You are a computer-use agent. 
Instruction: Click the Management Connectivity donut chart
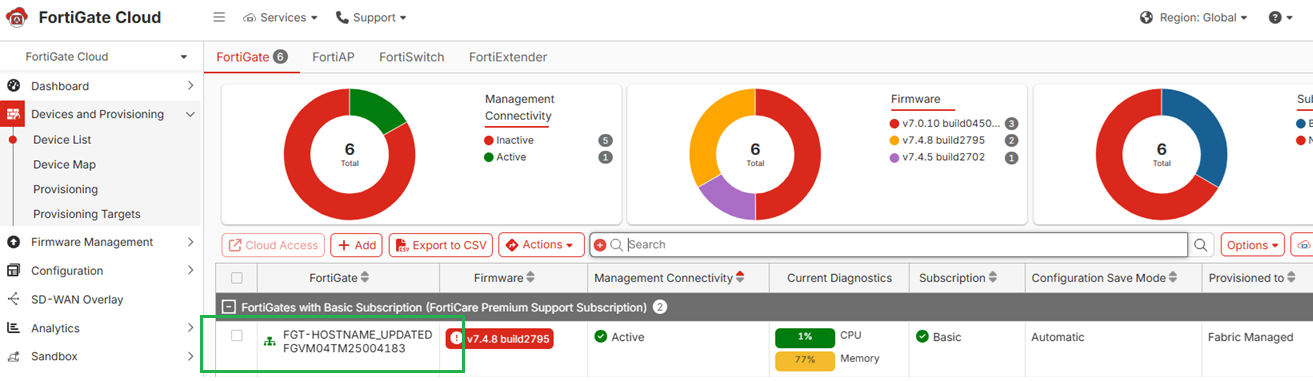pyautogui.click(x=350, y=154)
